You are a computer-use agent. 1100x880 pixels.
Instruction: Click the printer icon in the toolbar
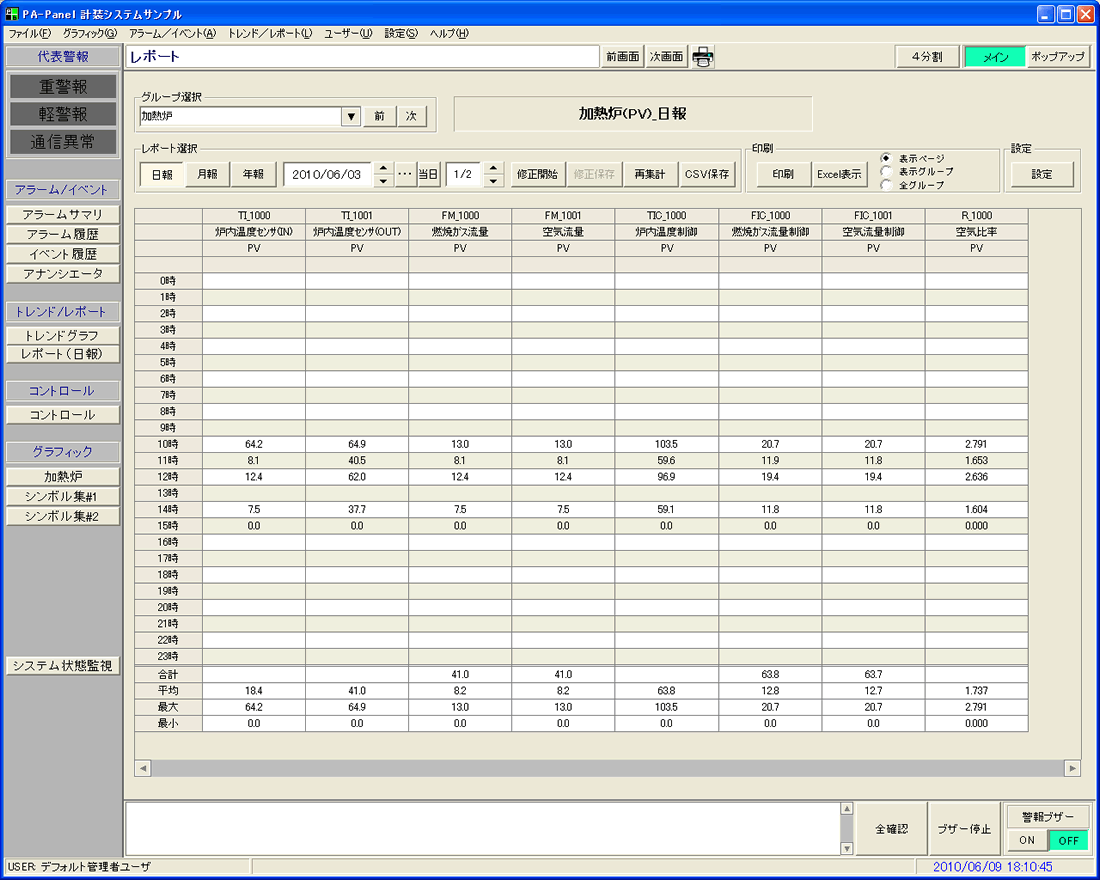(702, 57)
